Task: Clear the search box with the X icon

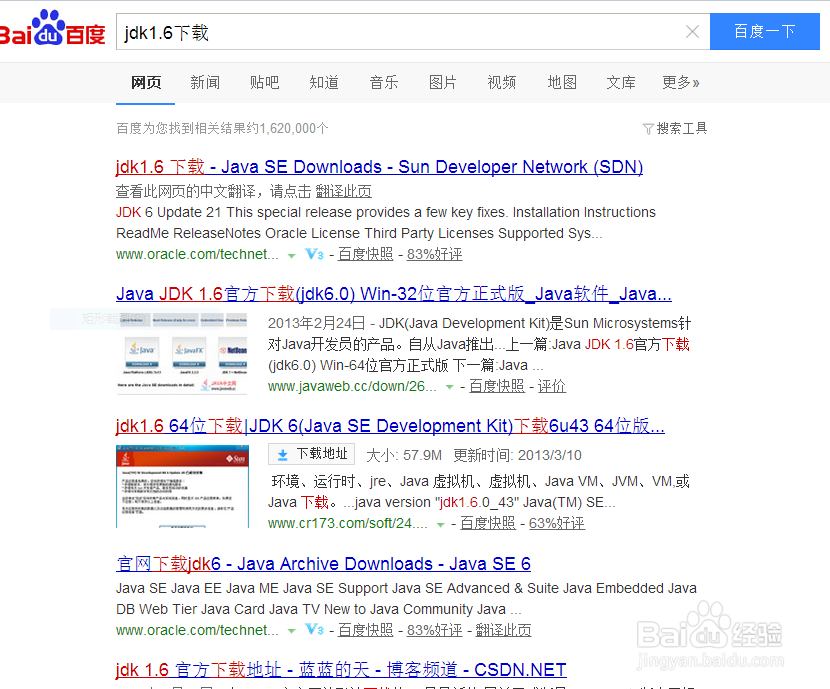Action: (x=692, y=32)
